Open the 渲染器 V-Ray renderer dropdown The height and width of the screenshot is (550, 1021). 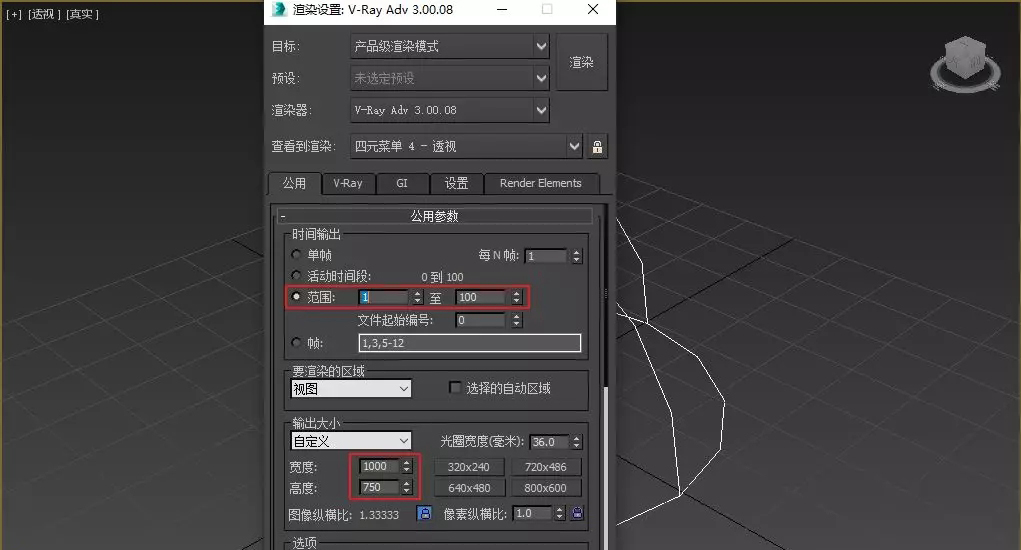click(450, 110)
